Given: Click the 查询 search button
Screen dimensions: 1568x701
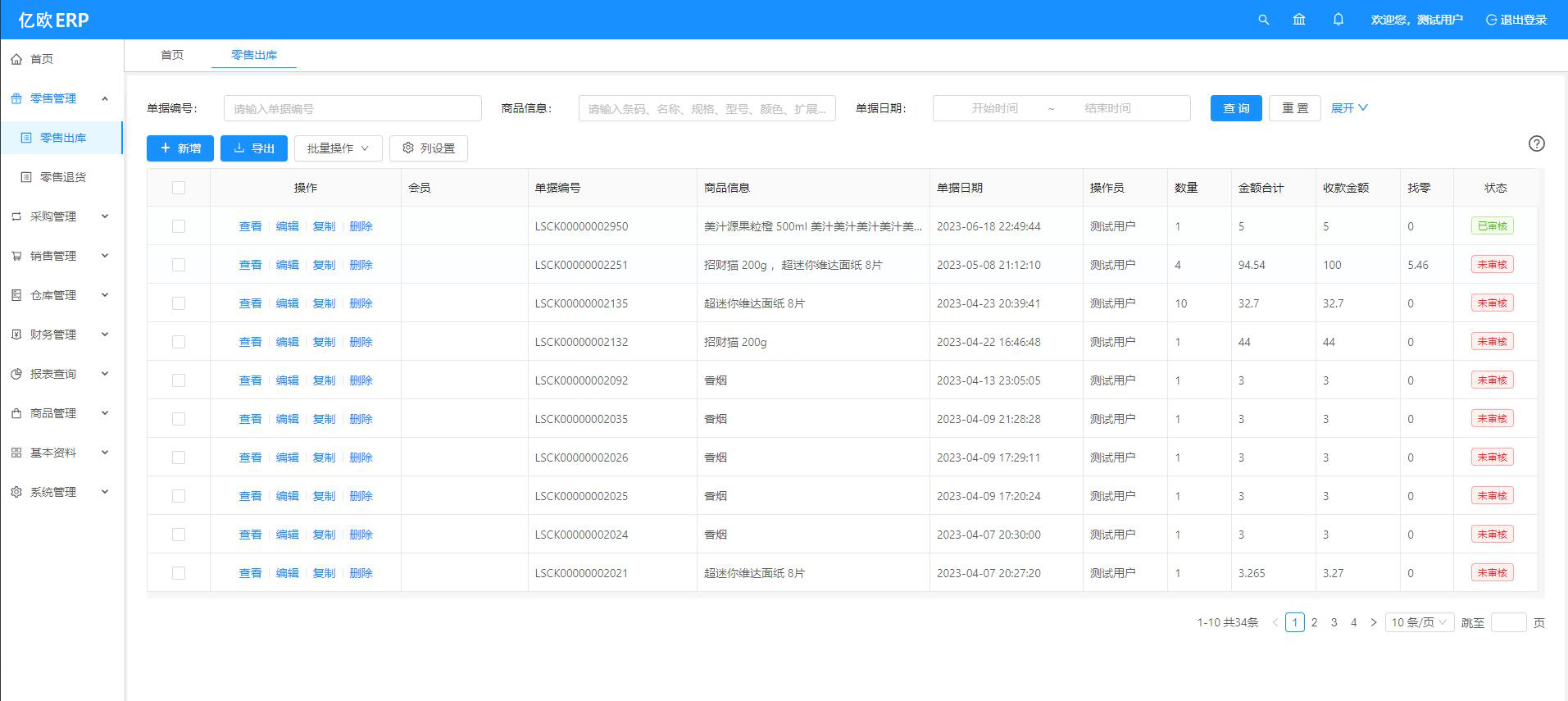Looking at the screenshot, I should 1236,108.
